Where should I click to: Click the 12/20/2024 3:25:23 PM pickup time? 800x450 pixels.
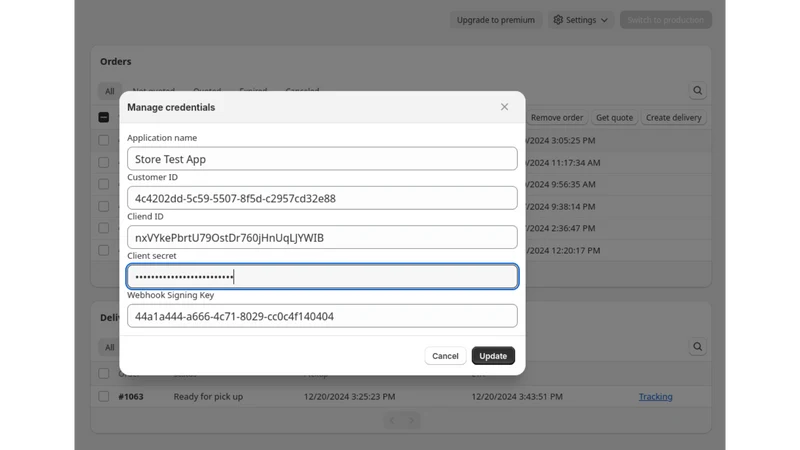click(x=349, y=396)
